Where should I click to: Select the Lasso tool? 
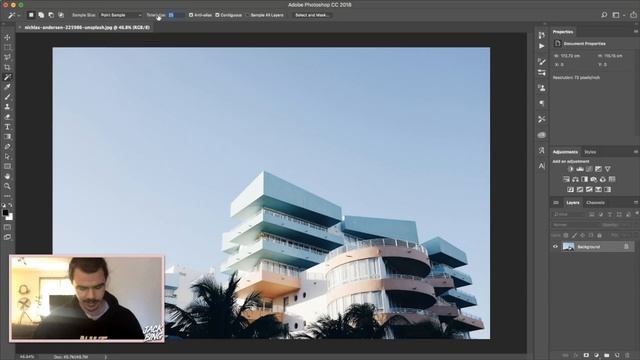[x=7, y=57]
